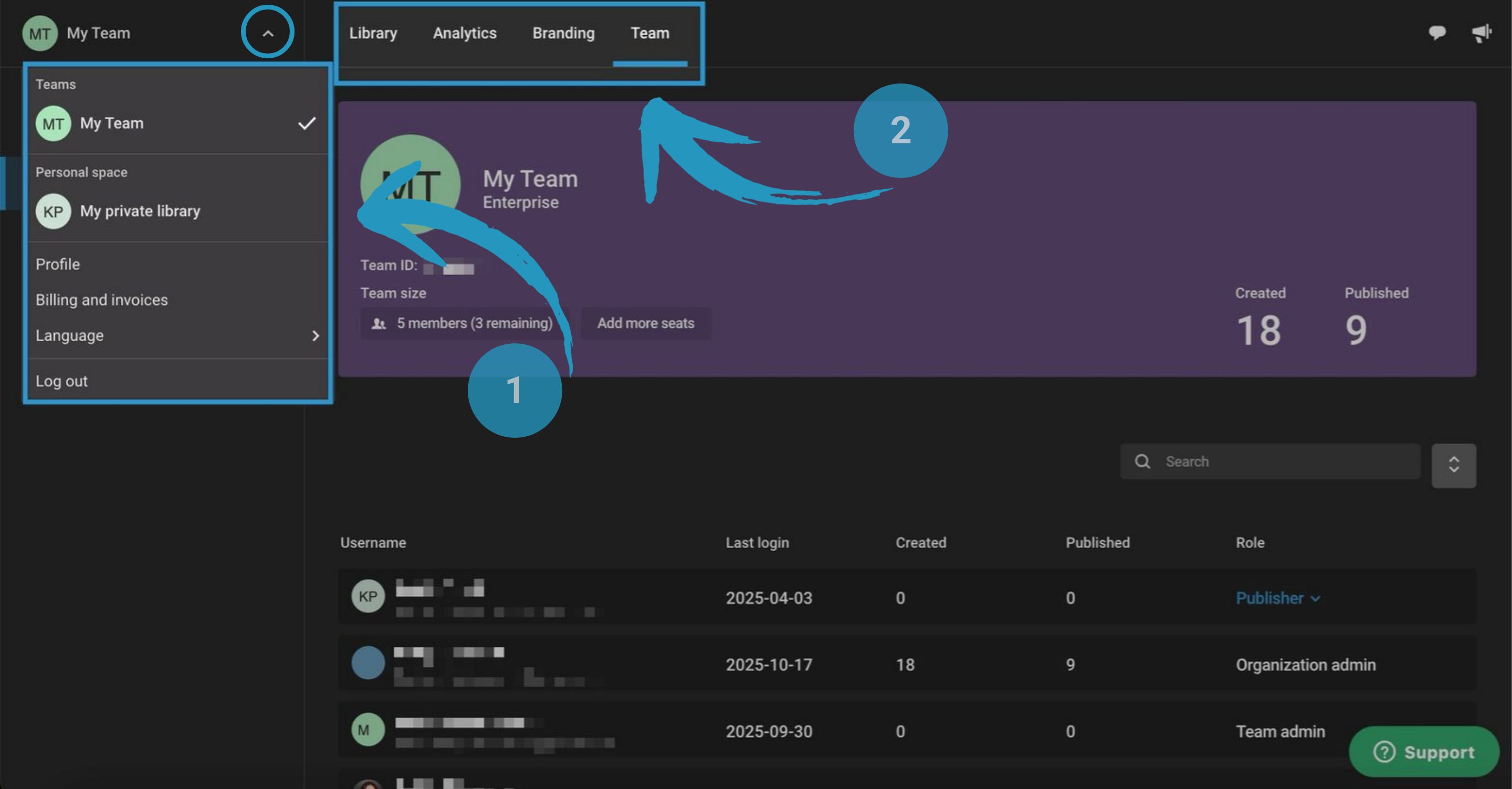This screenshot has width=1512, height=789.
Task: Select Log out from the menu
Action: coord(61,381)
